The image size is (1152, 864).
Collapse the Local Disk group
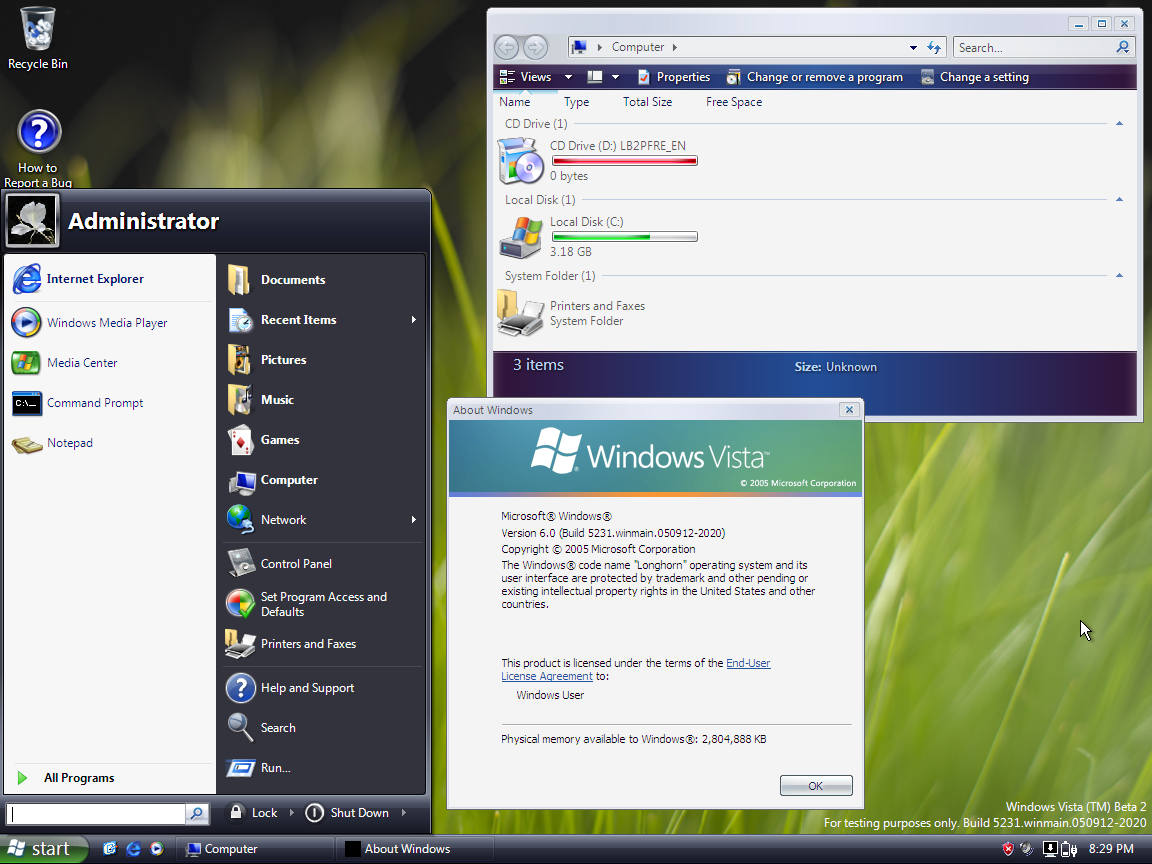[1119, 200]
